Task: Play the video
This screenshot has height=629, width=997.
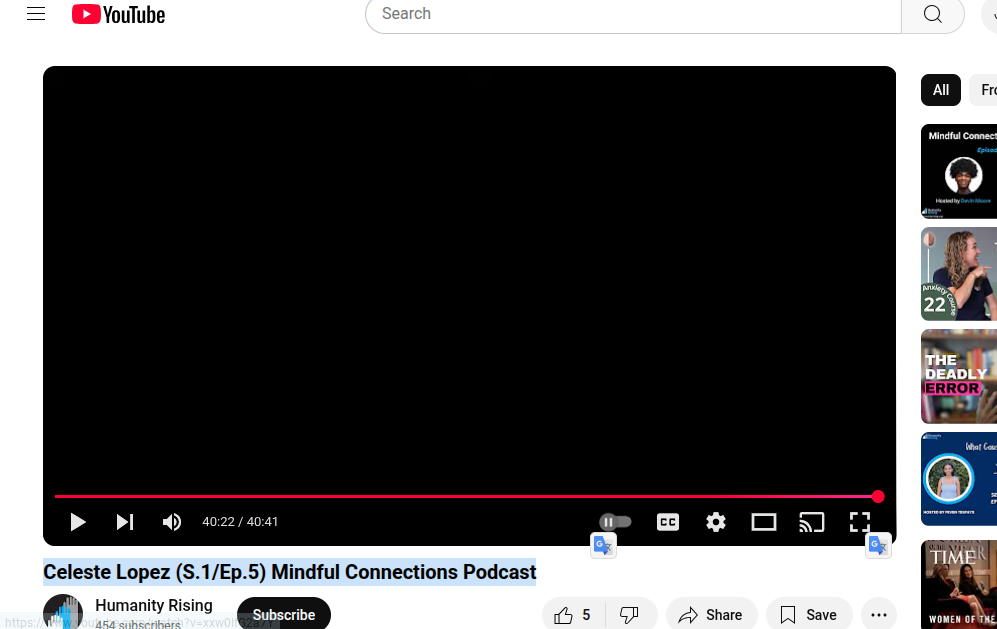Action: (x=78, y=522)
